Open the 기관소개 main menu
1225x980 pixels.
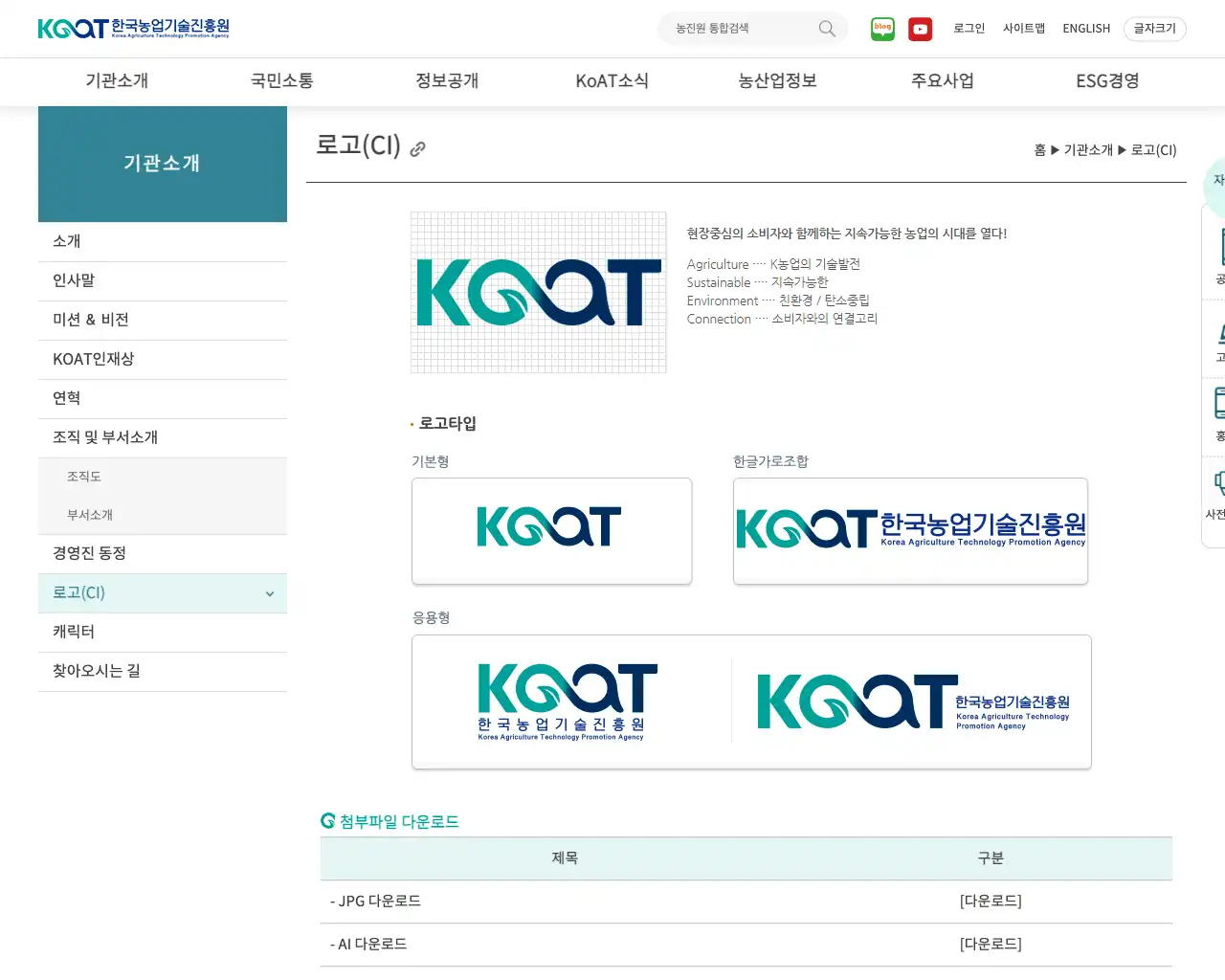(117, 81)
